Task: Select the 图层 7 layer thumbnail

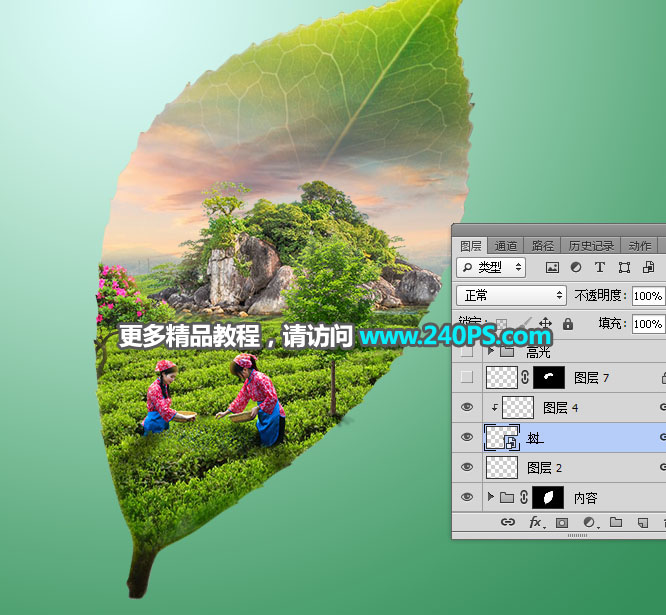Action: pyautogui.click(x=502, y=377)
